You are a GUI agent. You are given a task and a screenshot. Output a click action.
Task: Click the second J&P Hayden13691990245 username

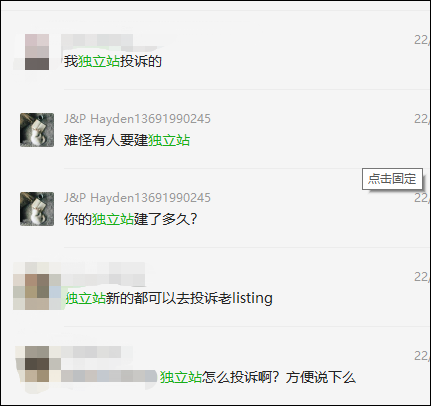tap(137, 198)
